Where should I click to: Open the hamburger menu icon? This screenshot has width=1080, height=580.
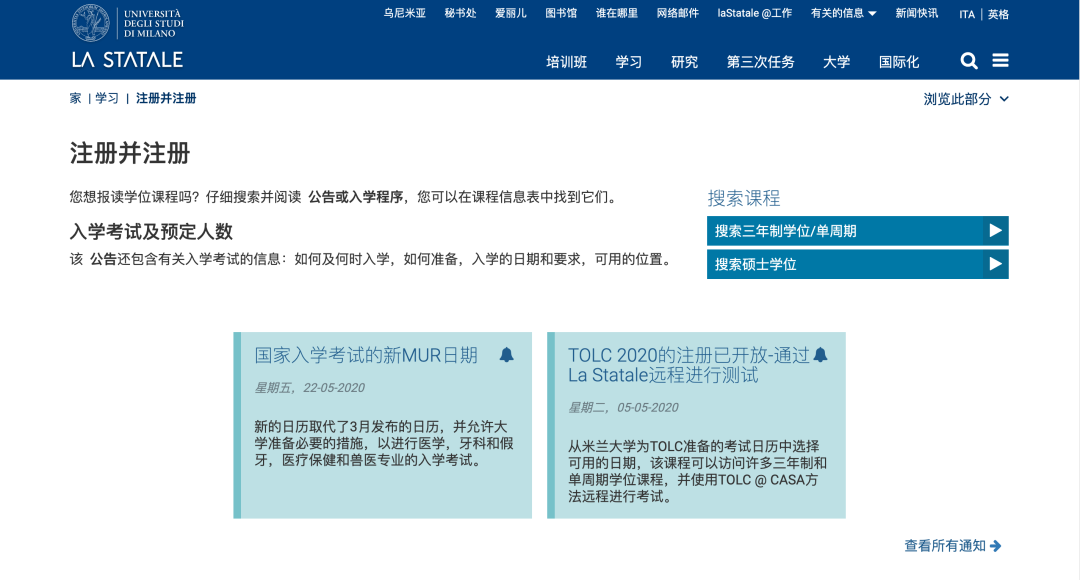click(1000, 61)
